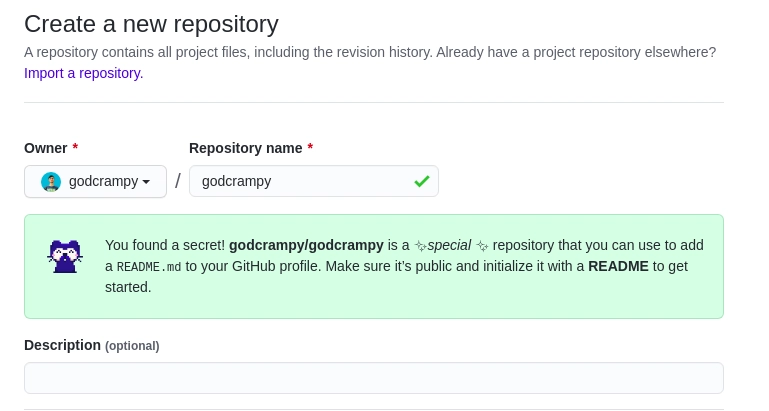Screen dimensions: 769x411
Task: Focus the Description text field
Action: pyautogui.click(x=373, y=378)
